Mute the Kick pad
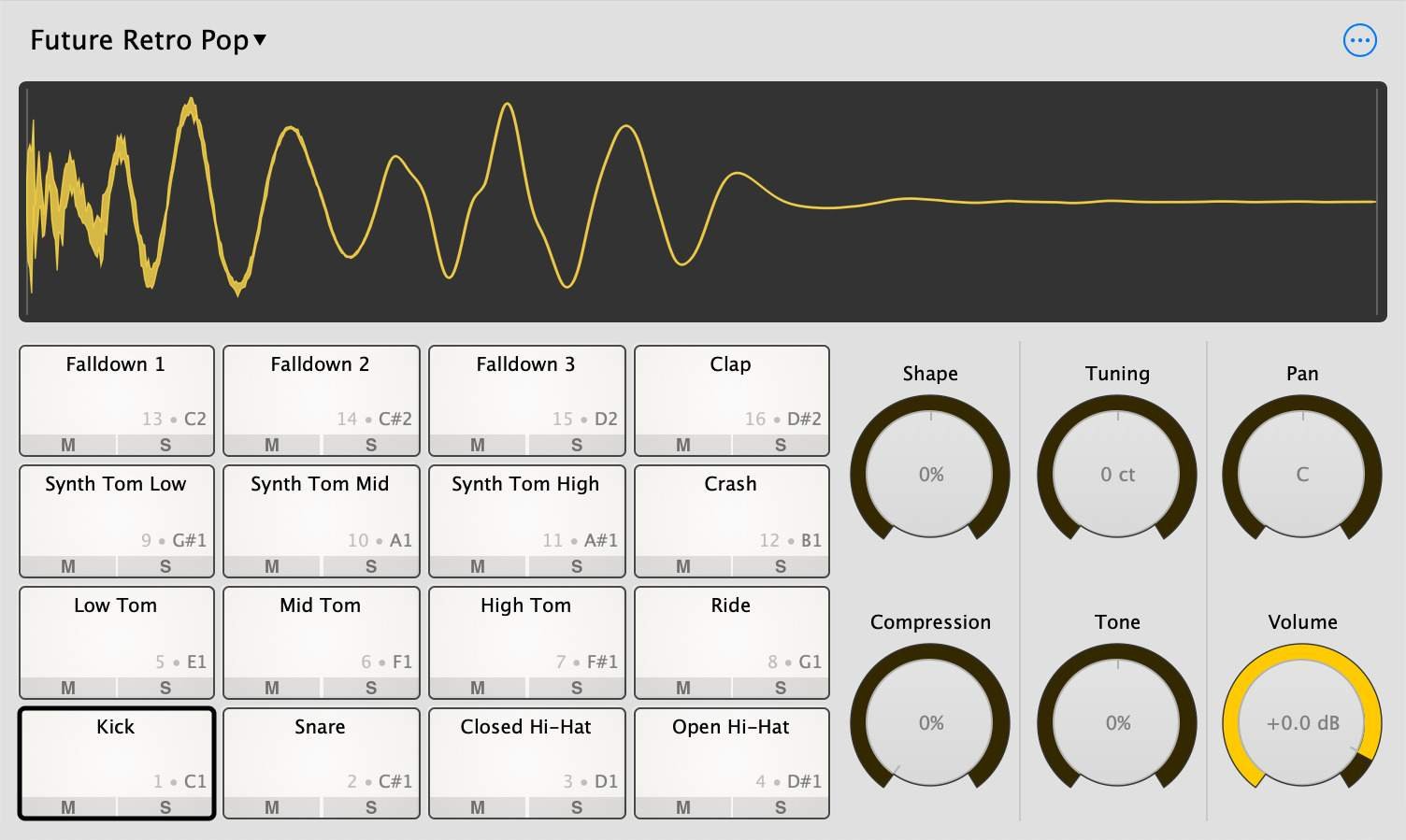This screenshot has width=1406, height=840. click(x=67, y=807)
